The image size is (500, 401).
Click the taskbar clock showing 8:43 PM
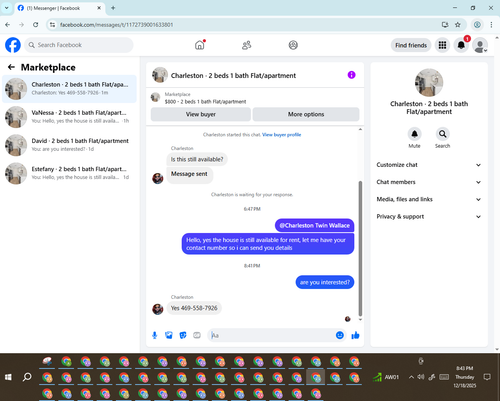[x=465, y=377]
